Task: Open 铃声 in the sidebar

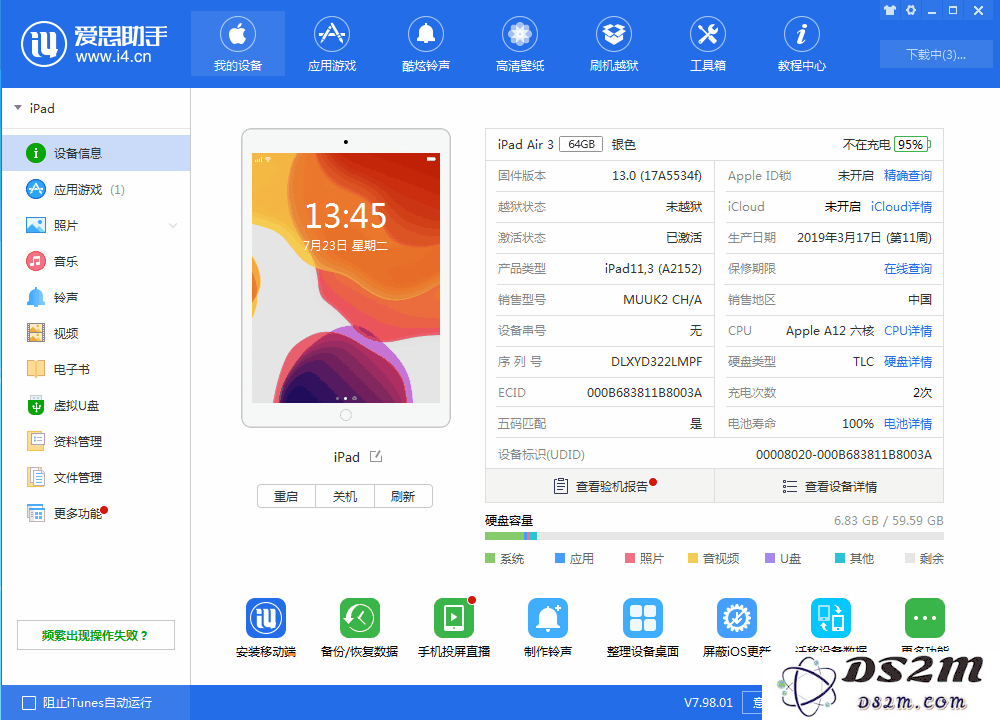Action: click(x=96, y=297)
